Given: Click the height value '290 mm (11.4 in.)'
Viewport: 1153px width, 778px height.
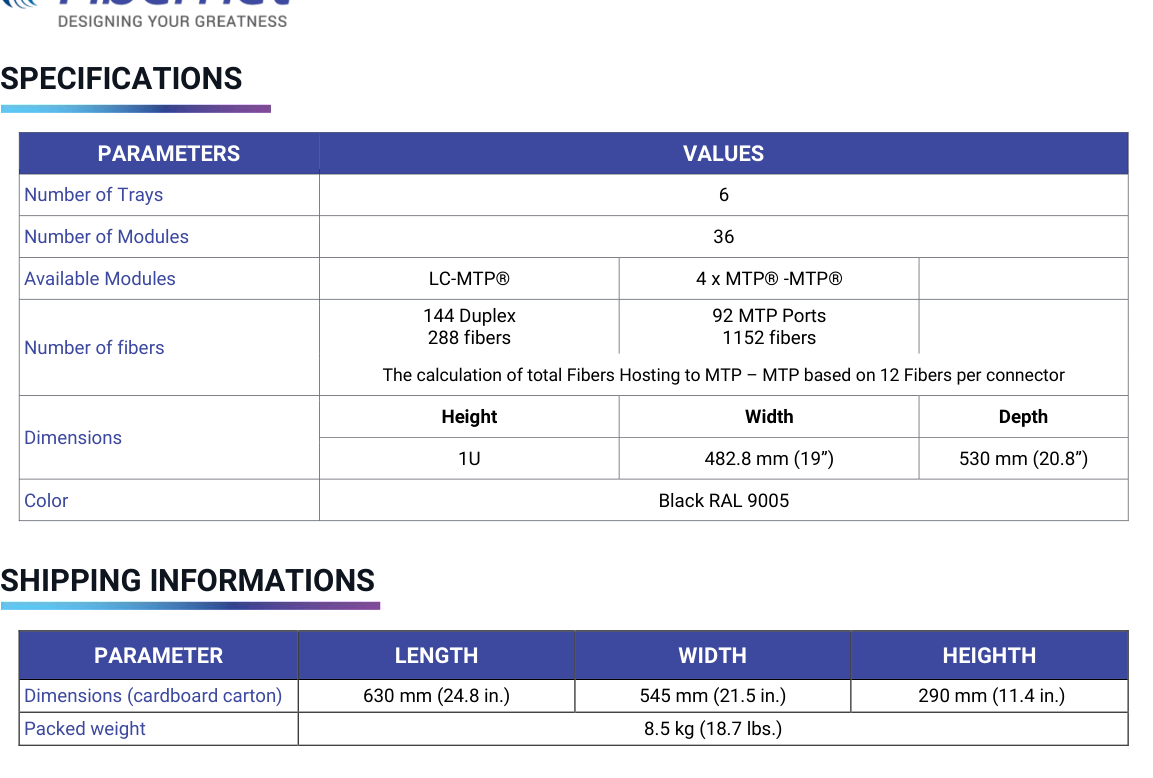Looking at the screenshot, I should pyautogui.click(x=991, y=696).
